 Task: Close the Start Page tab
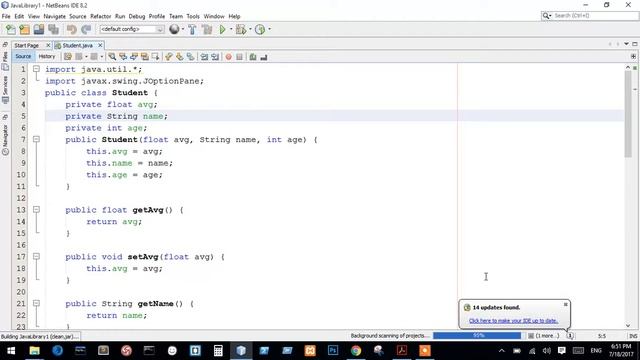tap(48, 45)
